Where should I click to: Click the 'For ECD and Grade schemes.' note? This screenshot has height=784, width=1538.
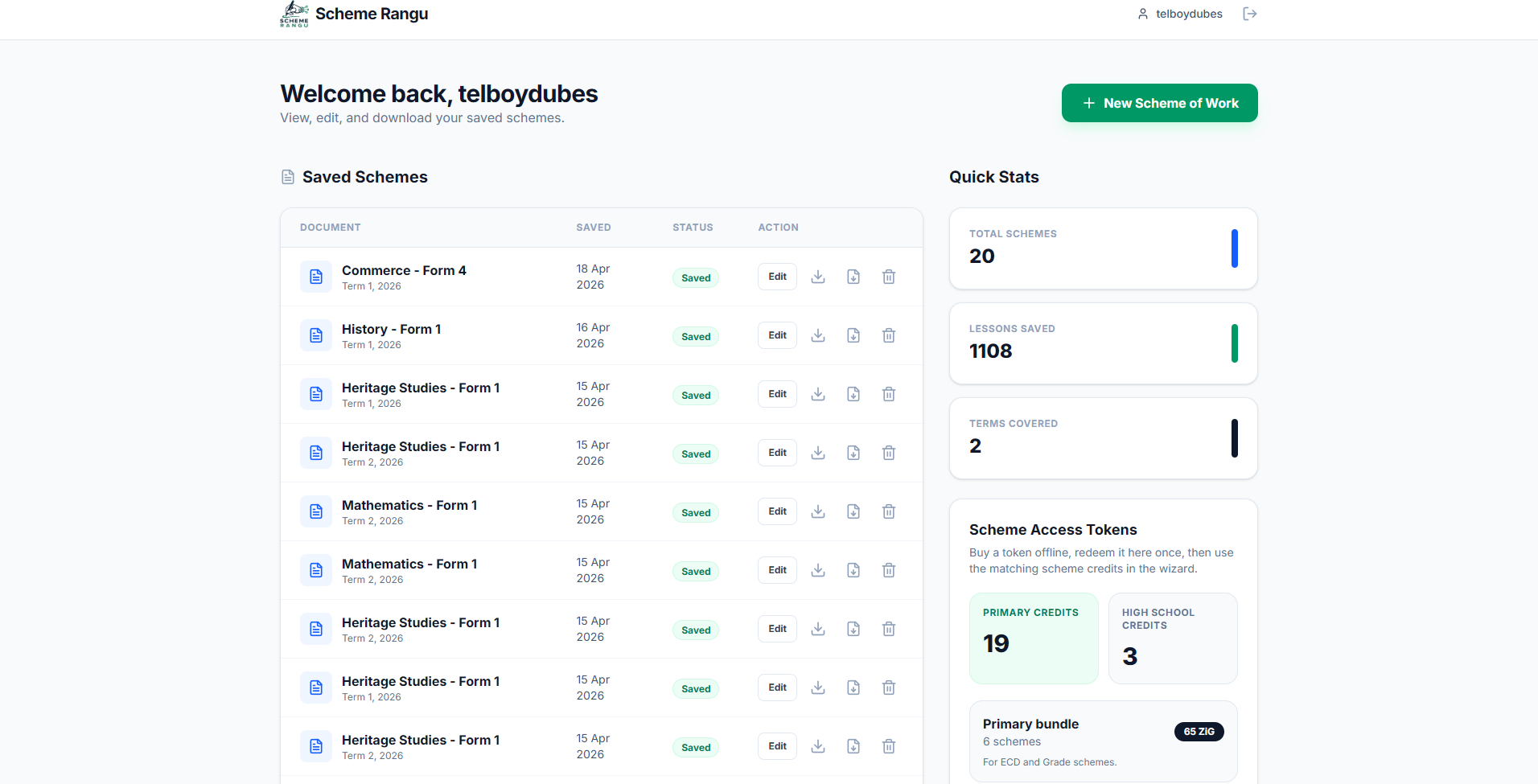tap(1050, 762)
